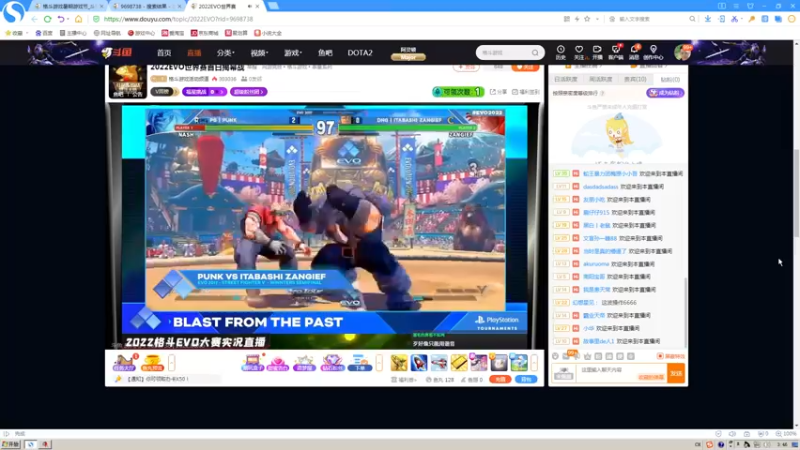Click the green 可领次数 1 button
Screen dimensions: 800x450
click(x=458, y=92)
